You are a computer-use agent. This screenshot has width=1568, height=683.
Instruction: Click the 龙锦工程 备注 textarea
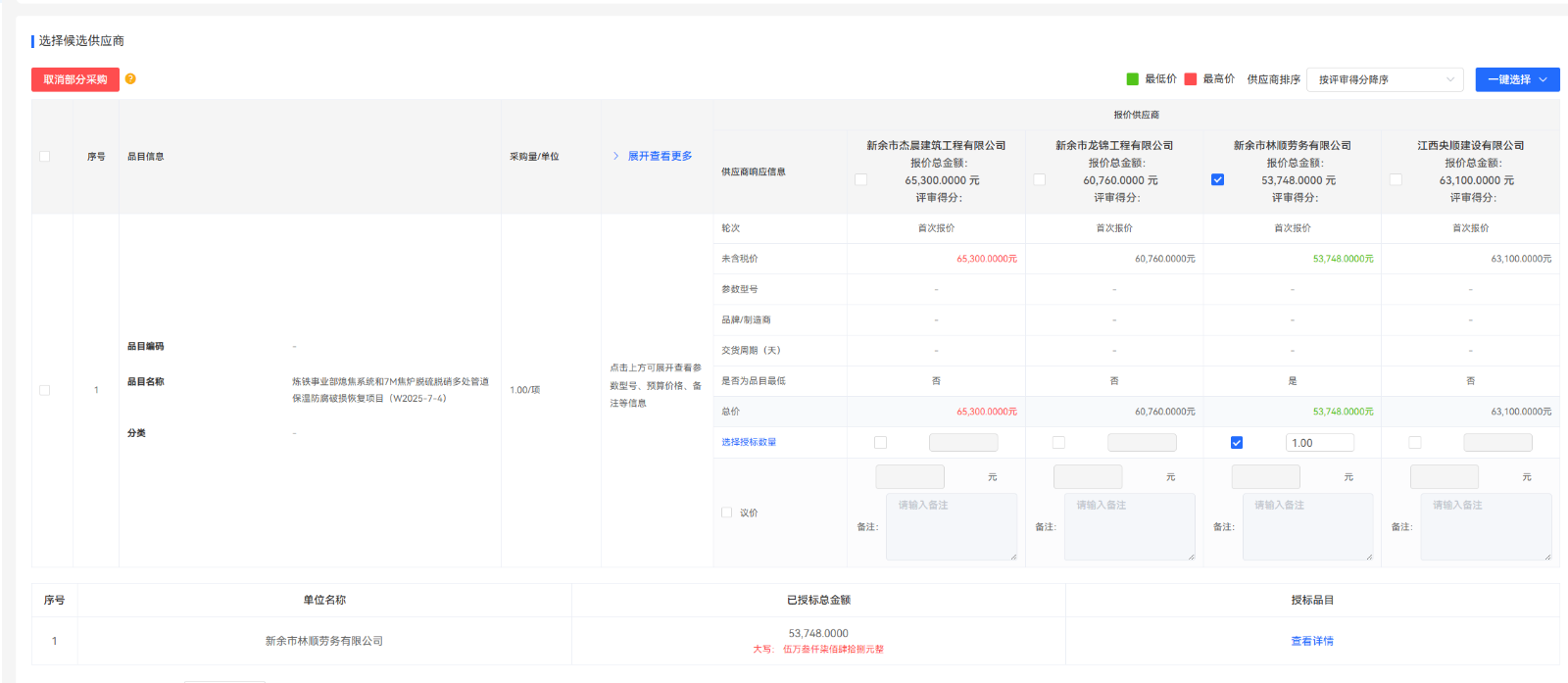pos(1130,527)
